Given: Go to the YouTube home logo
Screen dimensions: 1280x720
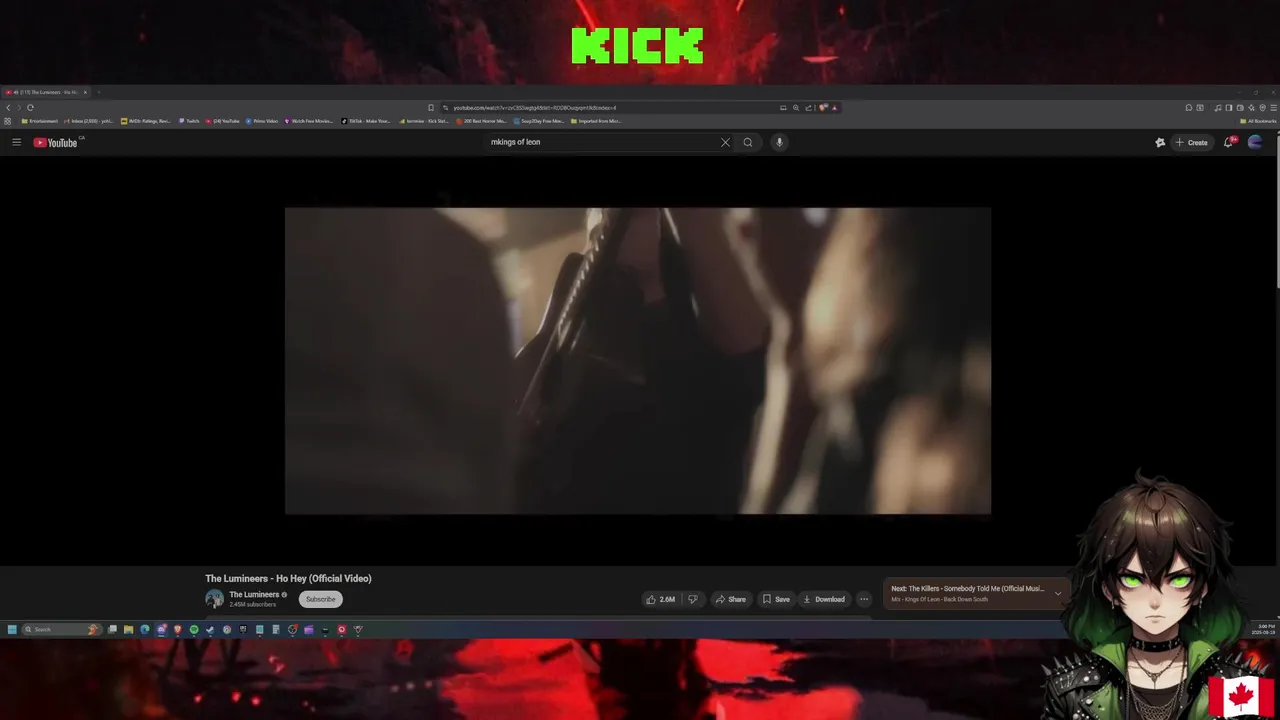Looking at the screenshot, I should coord(55,142).
